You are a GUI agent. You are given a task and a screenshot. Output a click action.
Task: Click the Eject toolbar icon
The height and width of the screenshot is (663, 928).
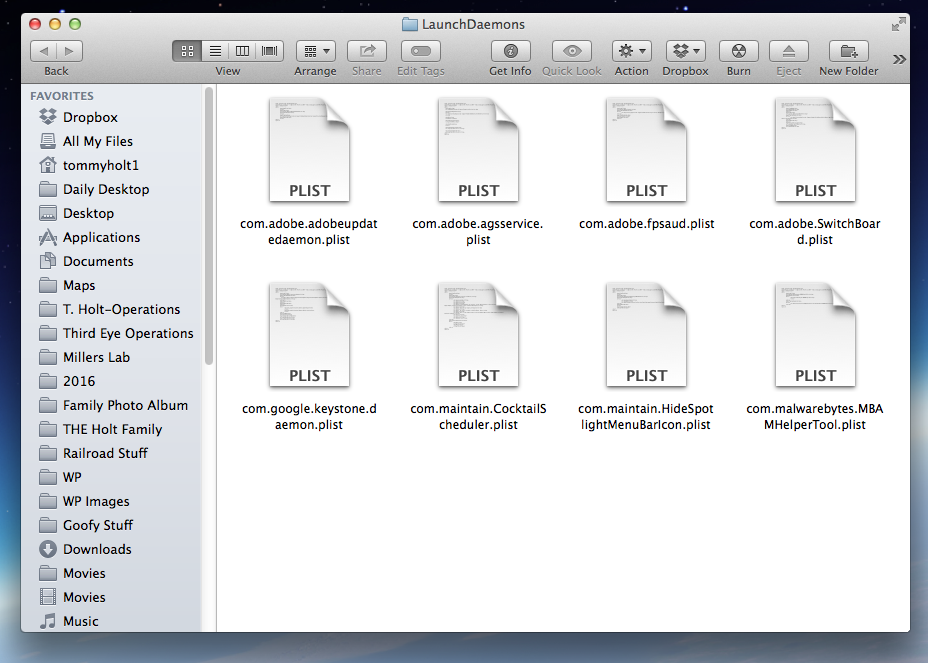[788, 51]
